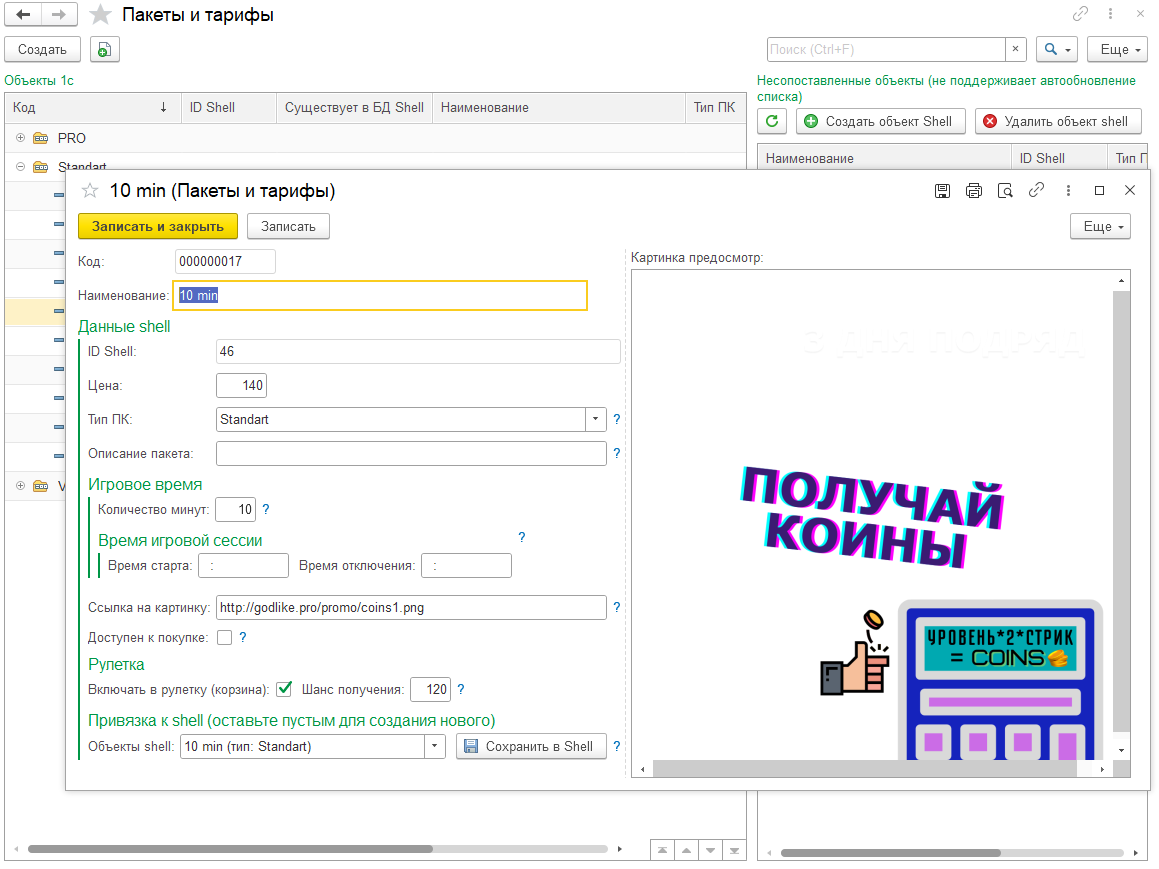Click the save icon in the 10 min form
This screenshot has width=1159, height=869.
tap(941, 190)
